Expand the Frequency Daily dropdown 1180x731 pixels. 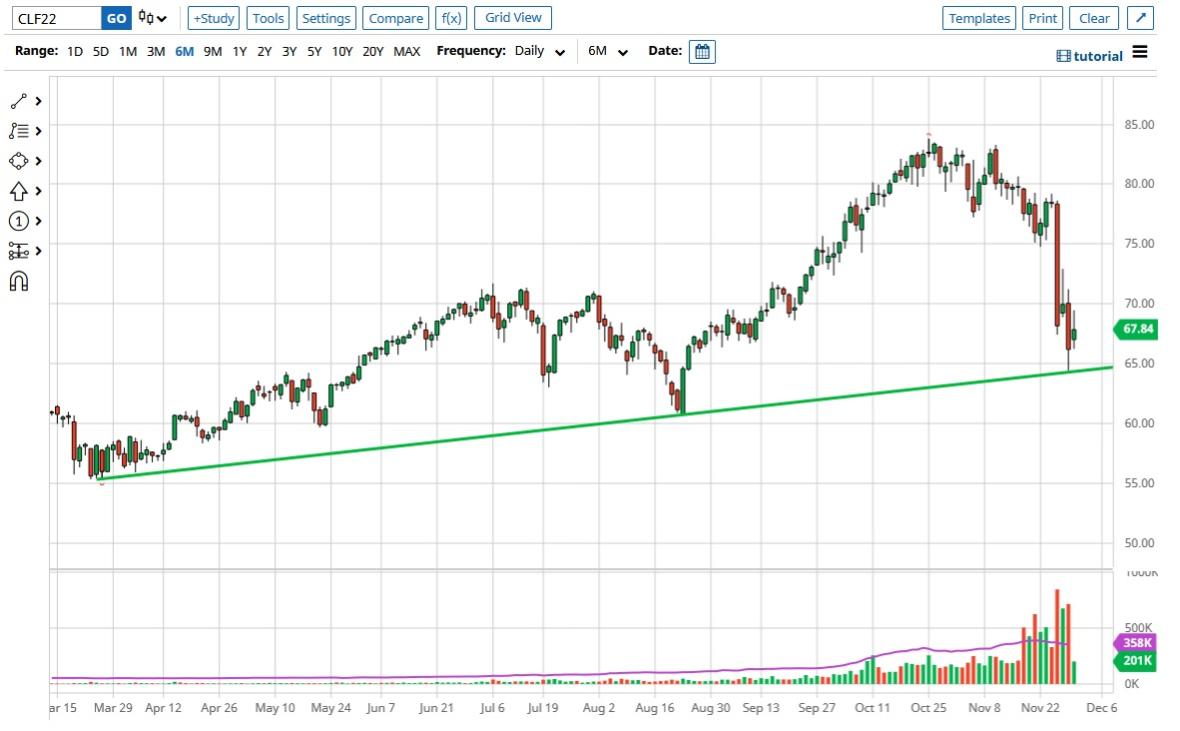[540, 51]
